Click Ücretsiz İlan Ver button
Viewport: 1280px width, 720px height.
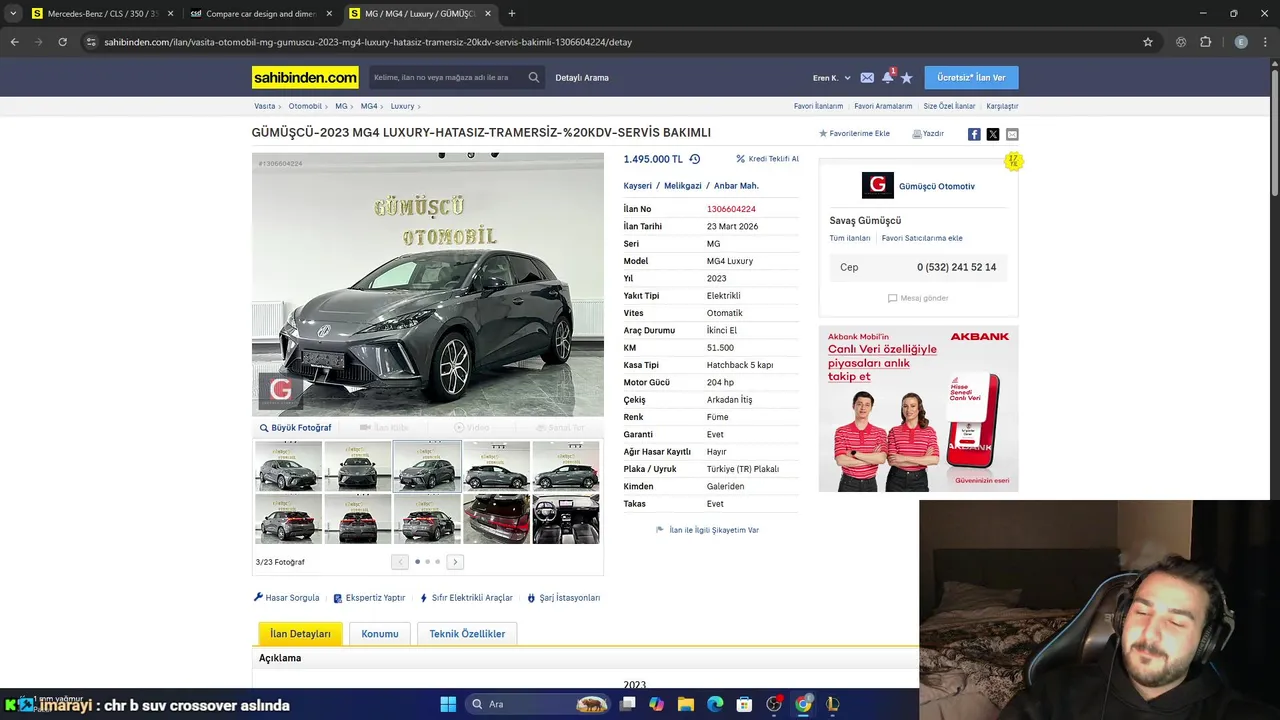point(971,78)
